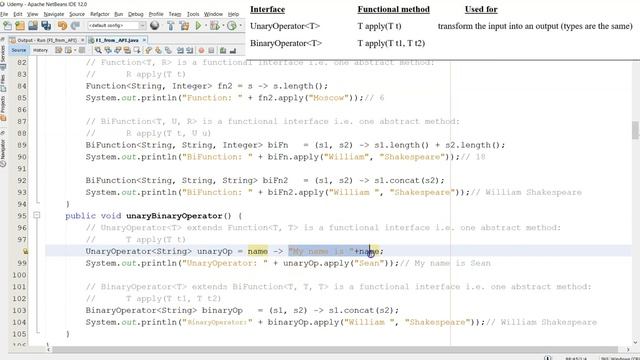Clean and Build the project
This screenshot has height=360, width=640.
click(x=184, y=25)
